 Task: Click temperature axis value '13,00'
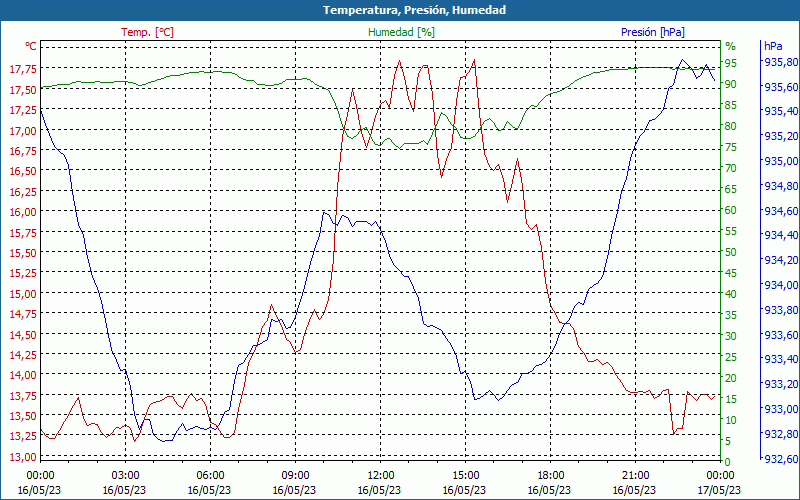click(x=22, y=457)
